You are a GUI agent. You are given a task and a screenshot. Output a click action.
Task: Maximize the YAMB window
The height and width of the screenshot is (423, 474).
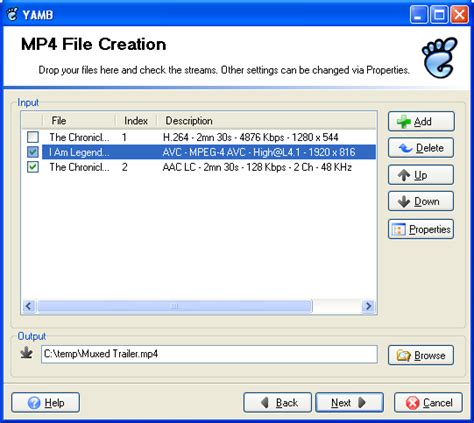(x=439, y=15)
